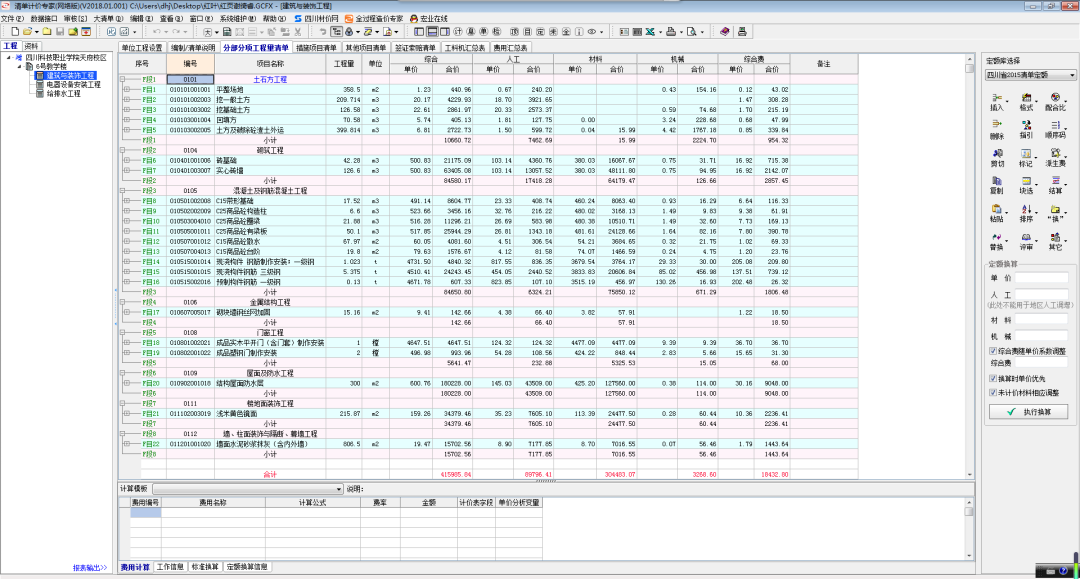Collapse the F段2 砌筑工程 section
Screen dimensions: 1080x579
click(x=123, y=150)
